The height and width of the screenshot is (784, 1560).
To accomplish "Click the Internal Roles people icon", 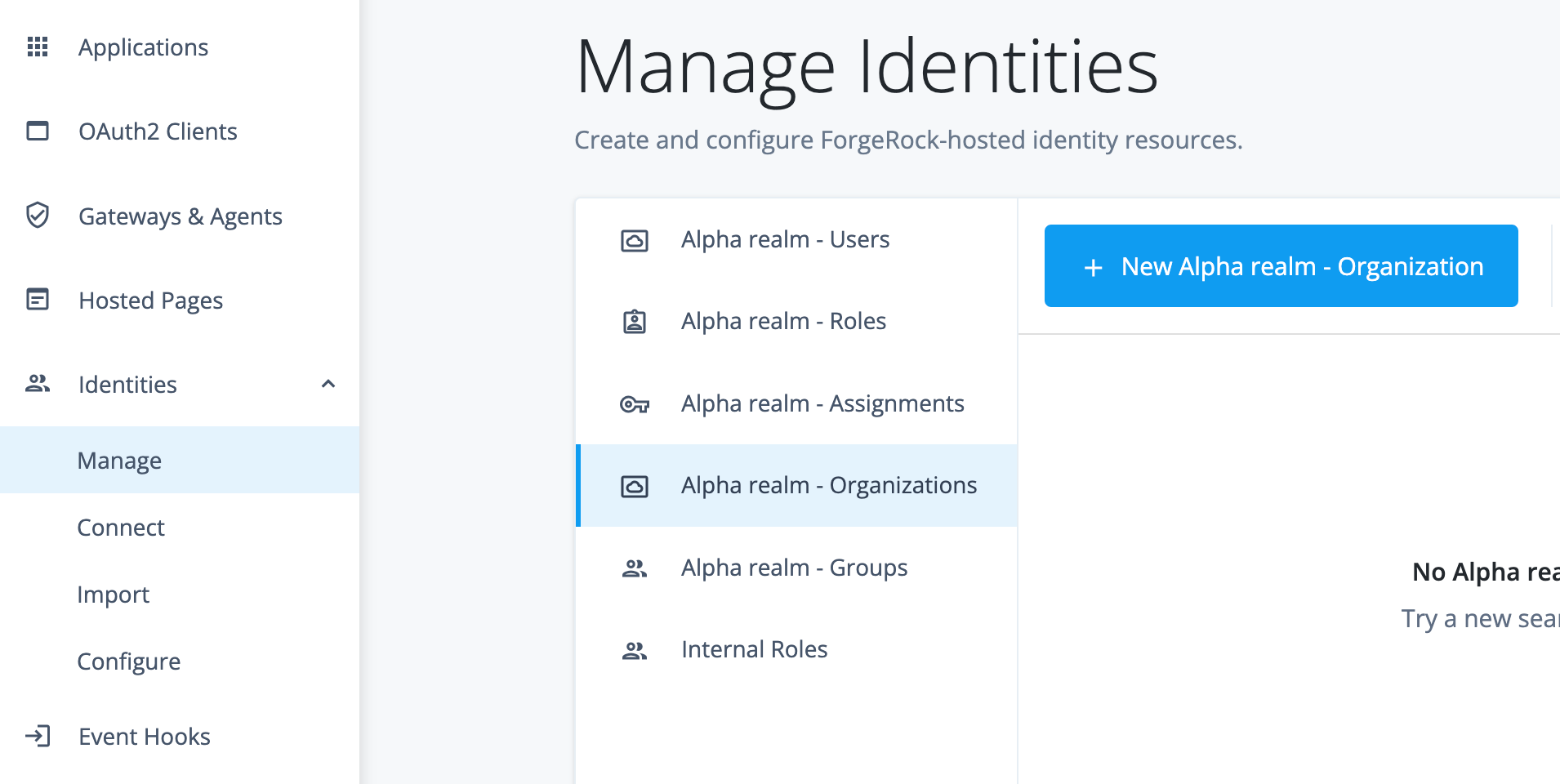I will point(635,650).
